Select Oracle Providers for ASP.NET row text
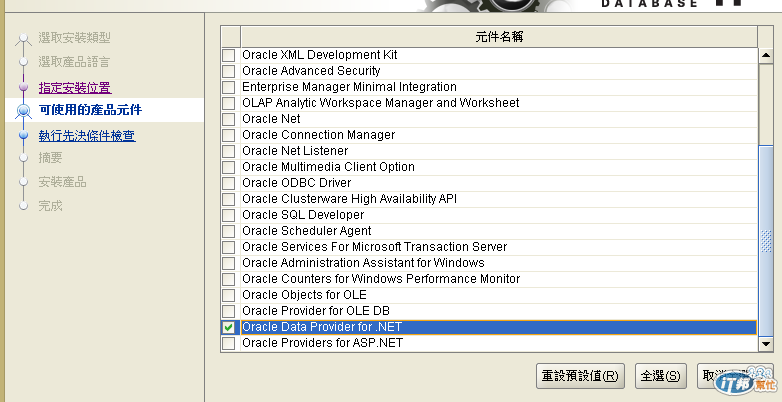The height and width of the screenshot is (402, 782). pos(323,343)
